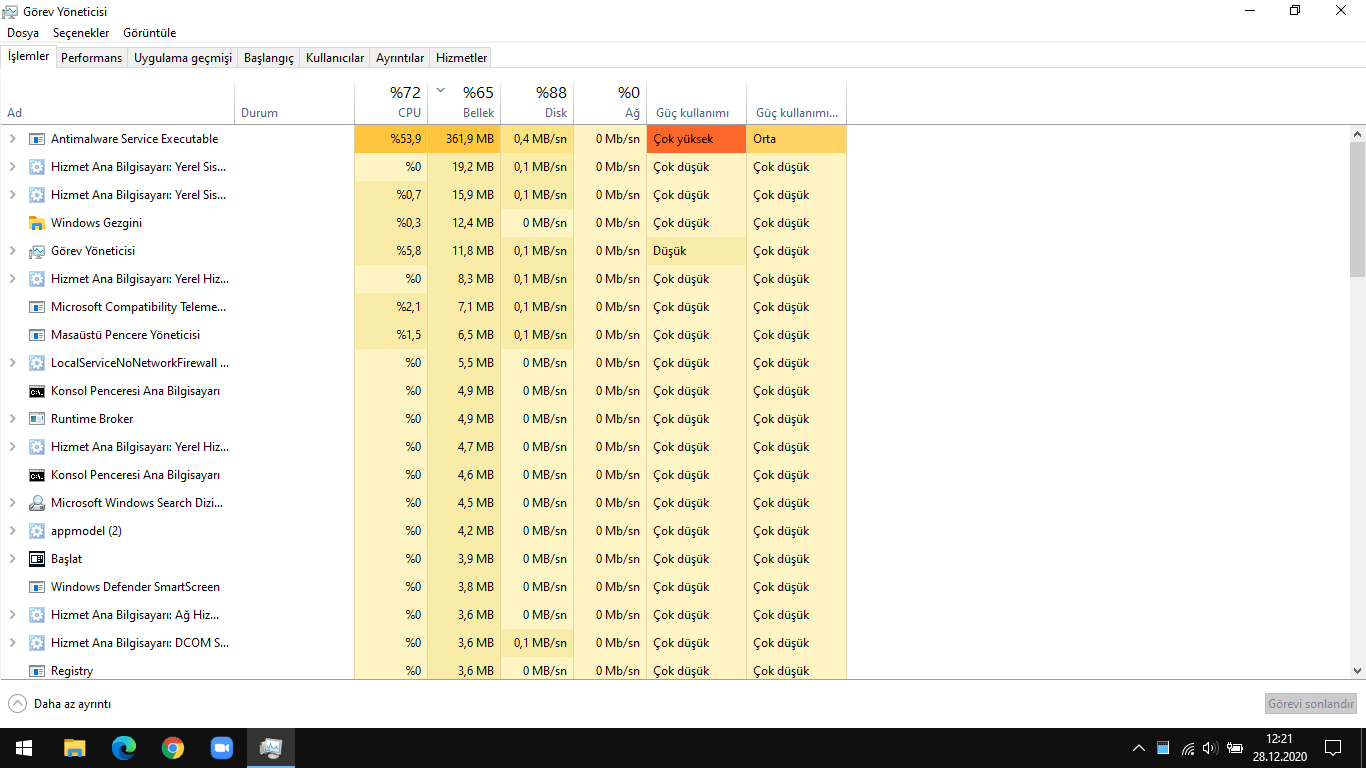Sort processes by Disk column
The height and width of the screenshot is (768, 1366).
[x=537, y=103]
